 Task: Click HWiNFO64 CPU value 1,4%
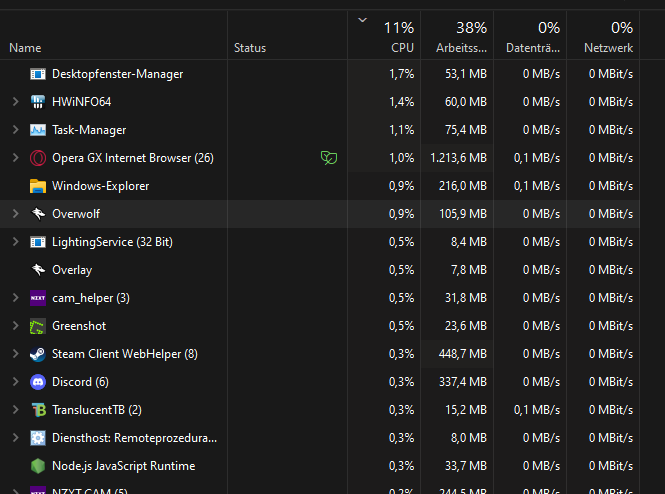tap(401, 102)
